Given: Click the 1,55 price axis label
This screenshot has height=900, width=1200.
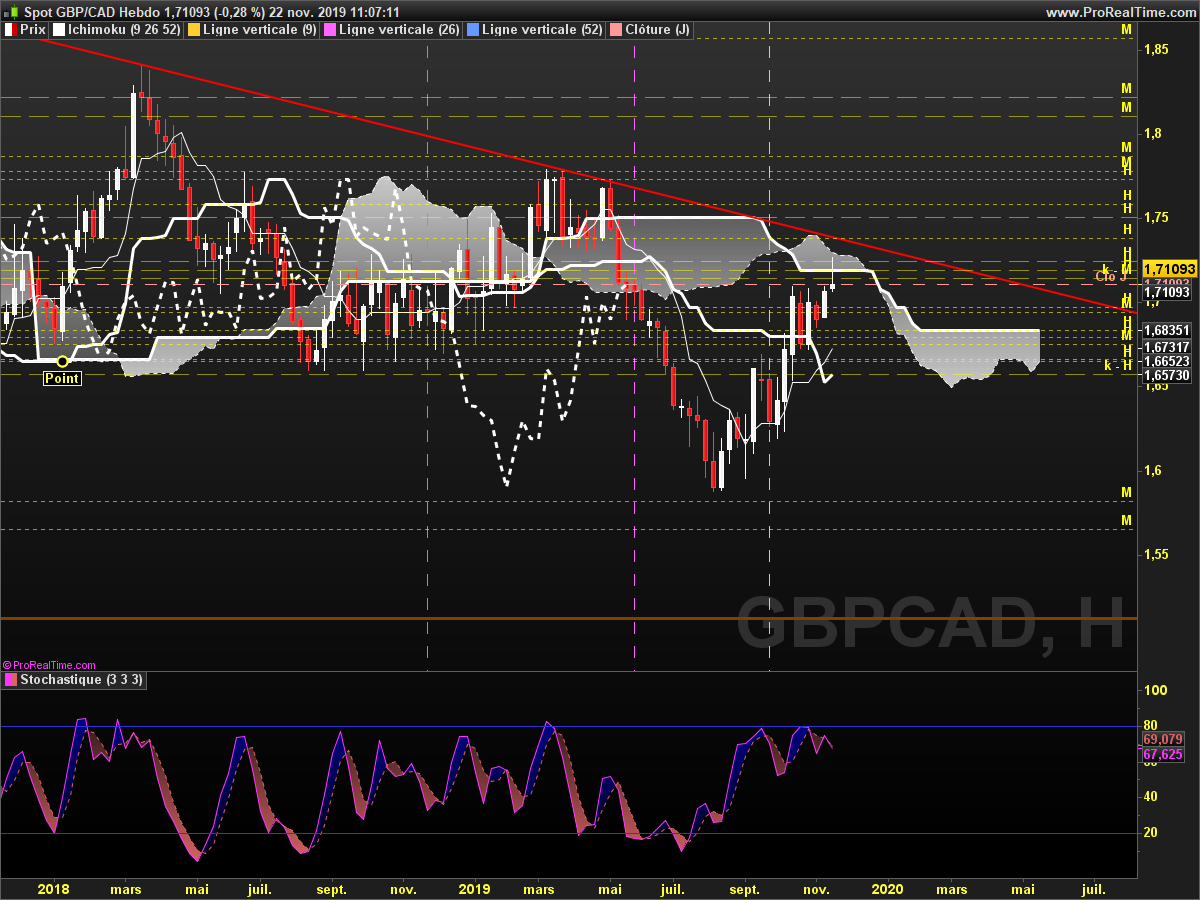Looking at the screenshot, I should pos(1158,554).
